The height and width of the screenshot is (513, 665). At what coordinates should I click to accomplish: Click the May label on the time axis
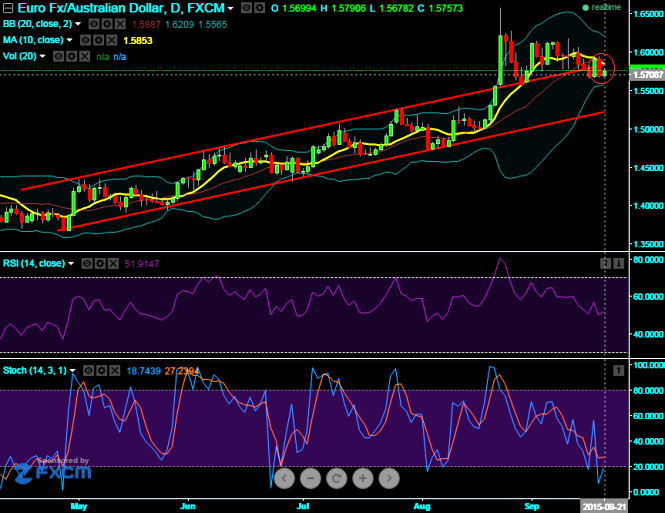(79, 506)
